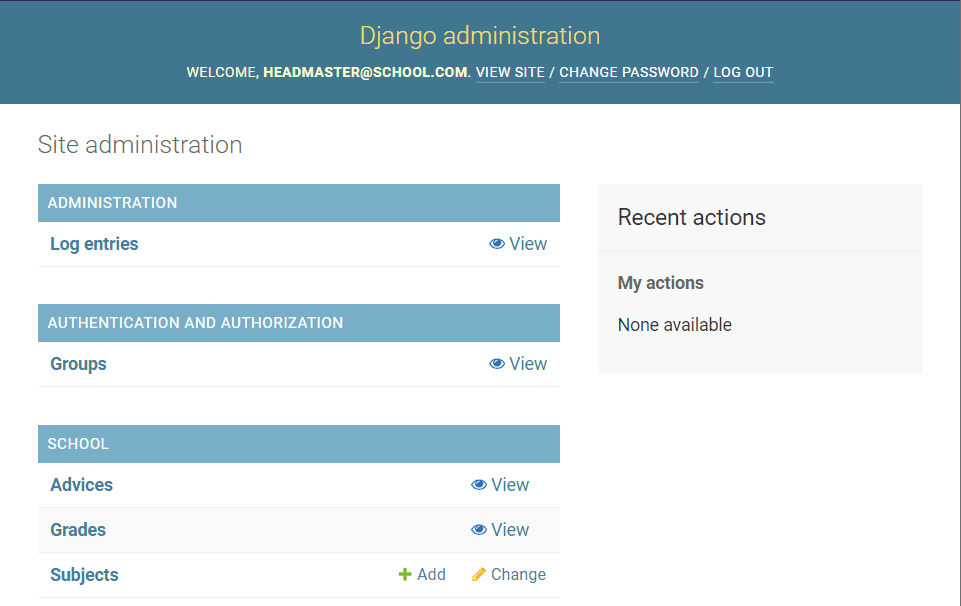Open the Advices model
Screen dimensions: 961x606
(x=81, y=485)
